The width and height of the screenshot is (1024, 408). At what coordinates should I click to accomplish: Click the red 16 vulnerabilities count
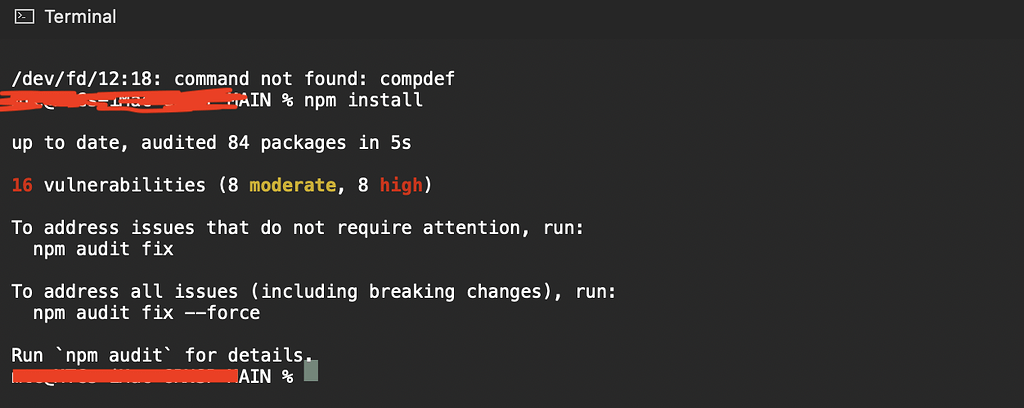tap(22, 185)
